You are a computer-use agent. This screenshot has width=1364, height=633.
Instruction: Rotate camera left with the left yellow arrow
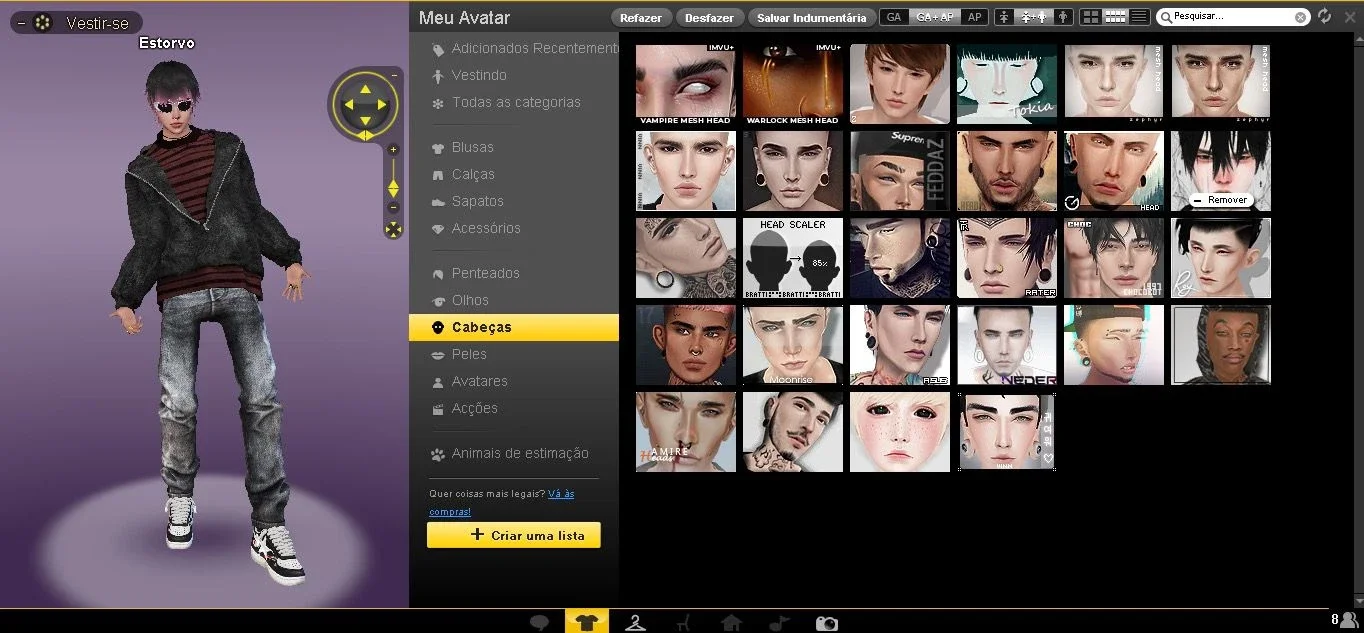point(348,103)
